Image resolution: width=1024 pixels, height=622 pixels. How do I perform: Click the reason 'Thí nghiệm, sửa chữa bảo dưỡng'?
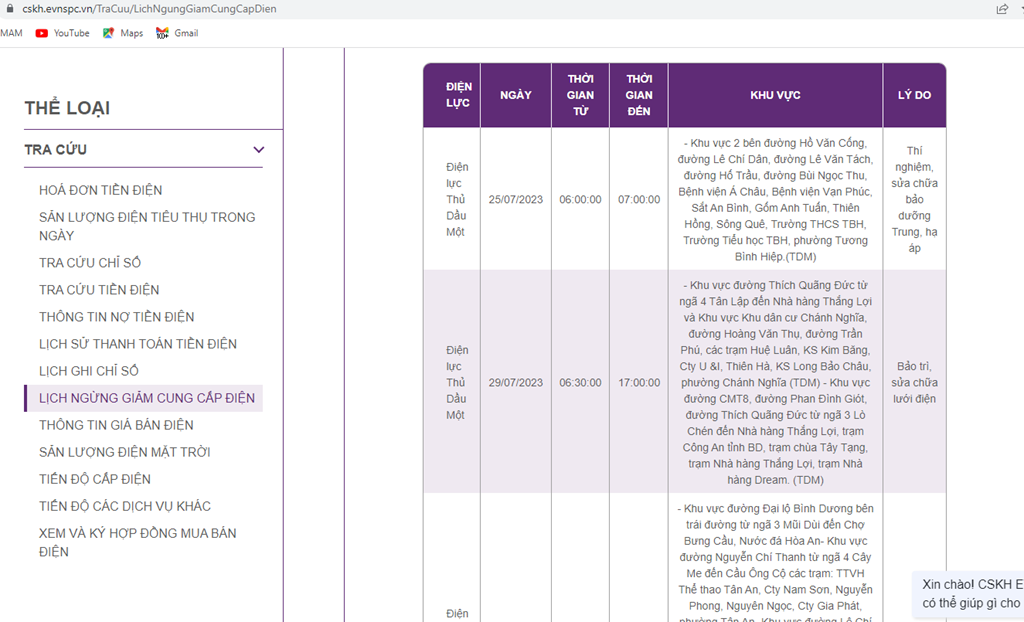[x=914, y=199]
